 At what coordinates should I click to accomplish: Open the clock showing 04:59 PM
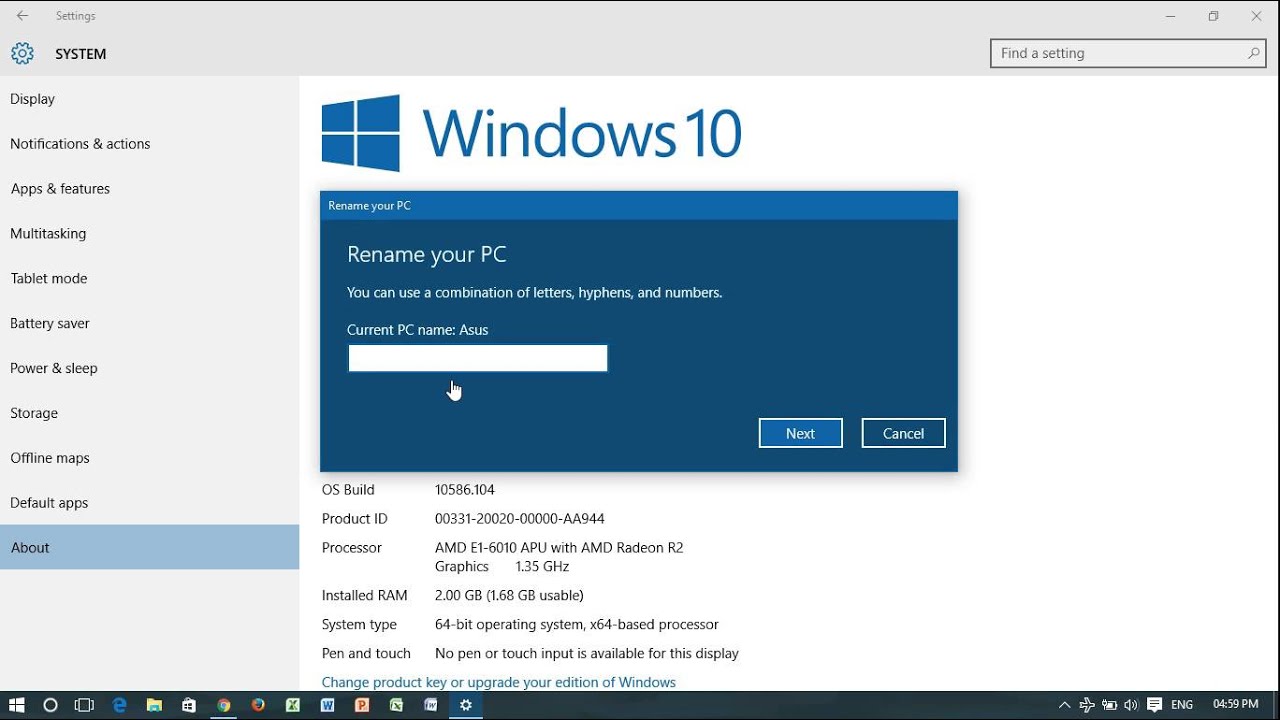pos(1235,704)
